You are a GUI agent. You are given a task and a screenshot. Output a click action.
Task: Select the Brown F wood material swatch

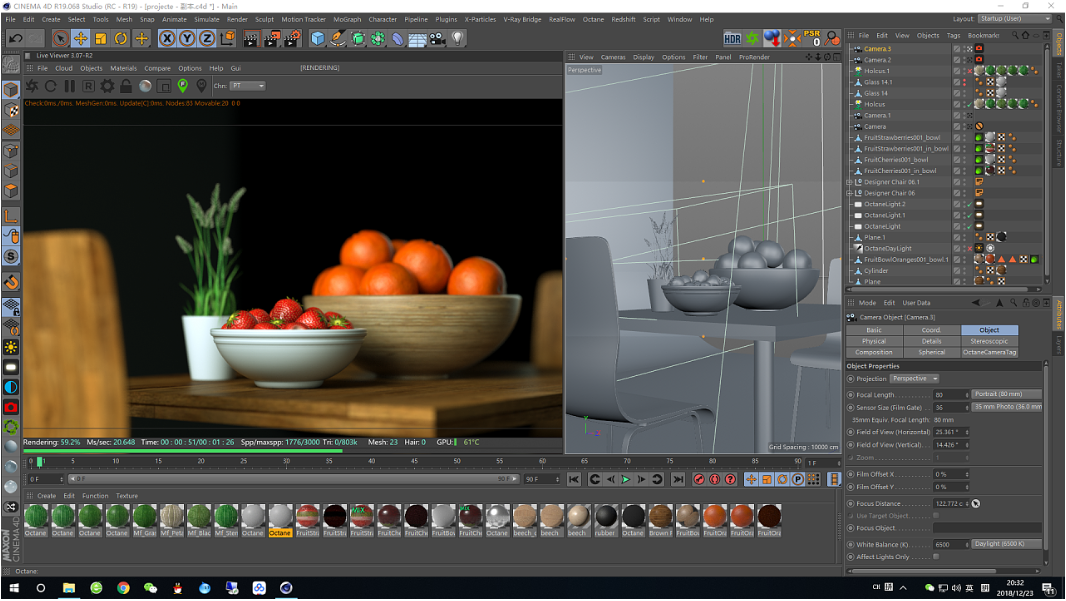(659, 520)
